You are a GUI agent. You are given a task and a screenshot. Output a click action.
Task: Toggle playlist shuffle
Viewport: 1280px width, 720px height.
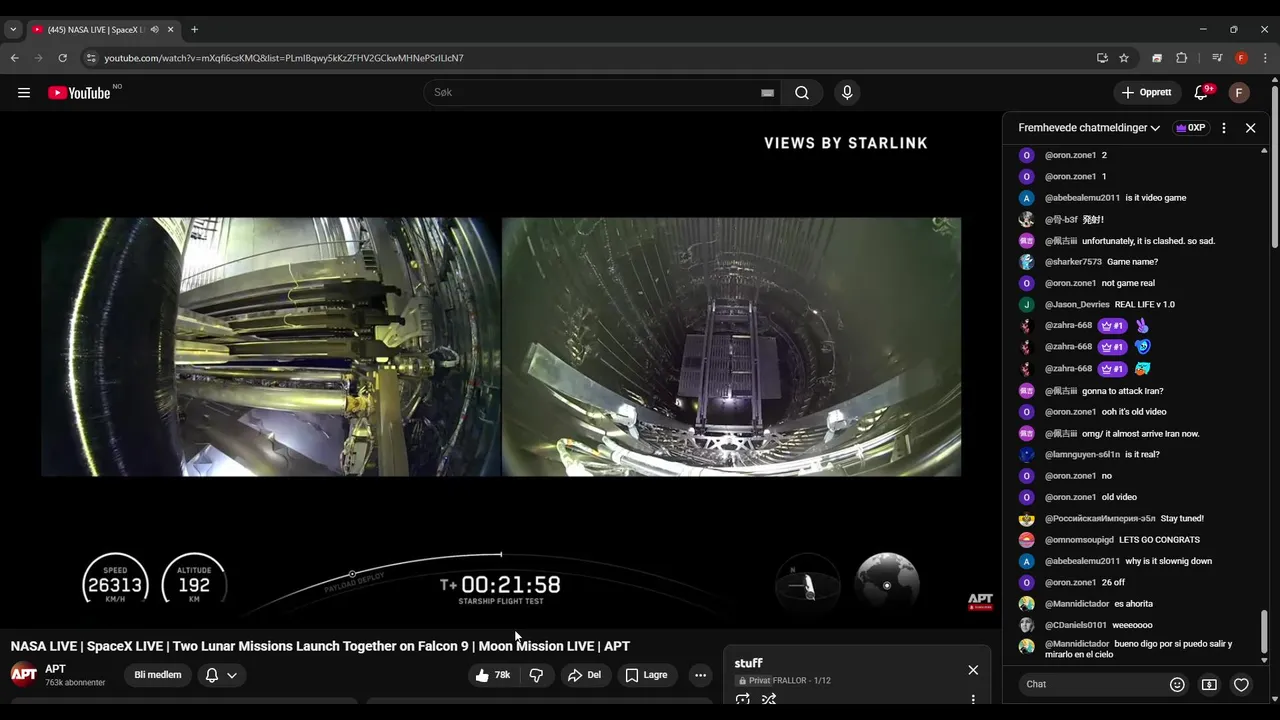(x=769, y=700)
